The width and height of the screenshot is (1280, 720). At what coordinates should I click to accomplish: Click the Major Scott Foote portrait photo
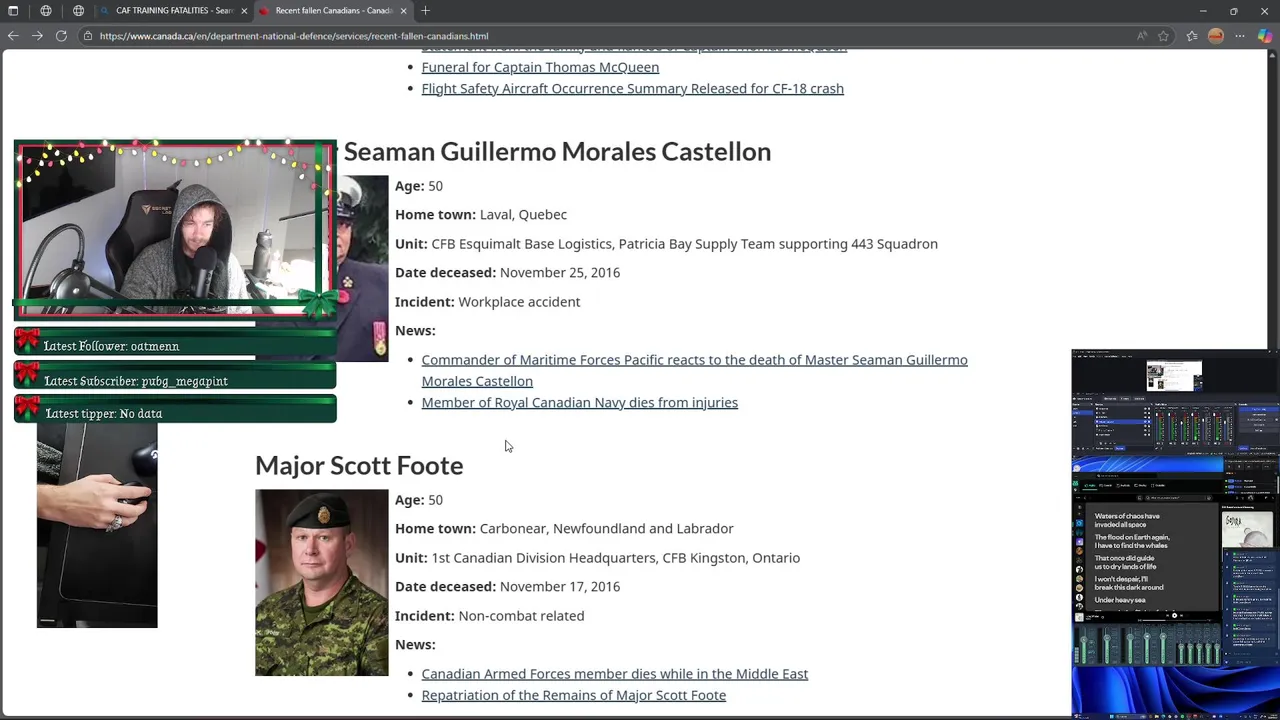(321, 582)
